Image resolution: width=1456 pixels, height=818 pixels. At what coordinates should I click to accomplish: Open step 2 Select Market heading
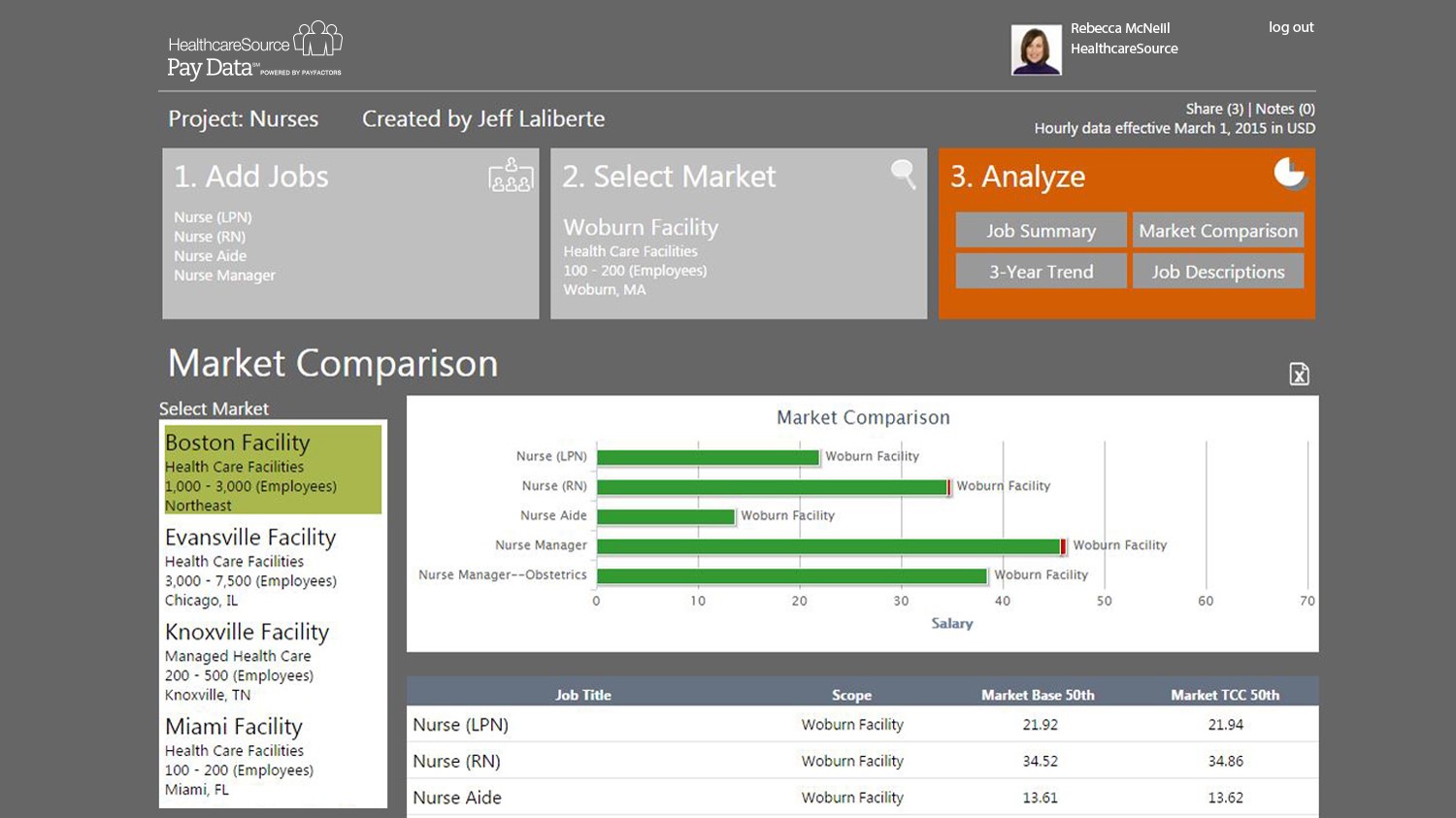(x=669, y=177)
